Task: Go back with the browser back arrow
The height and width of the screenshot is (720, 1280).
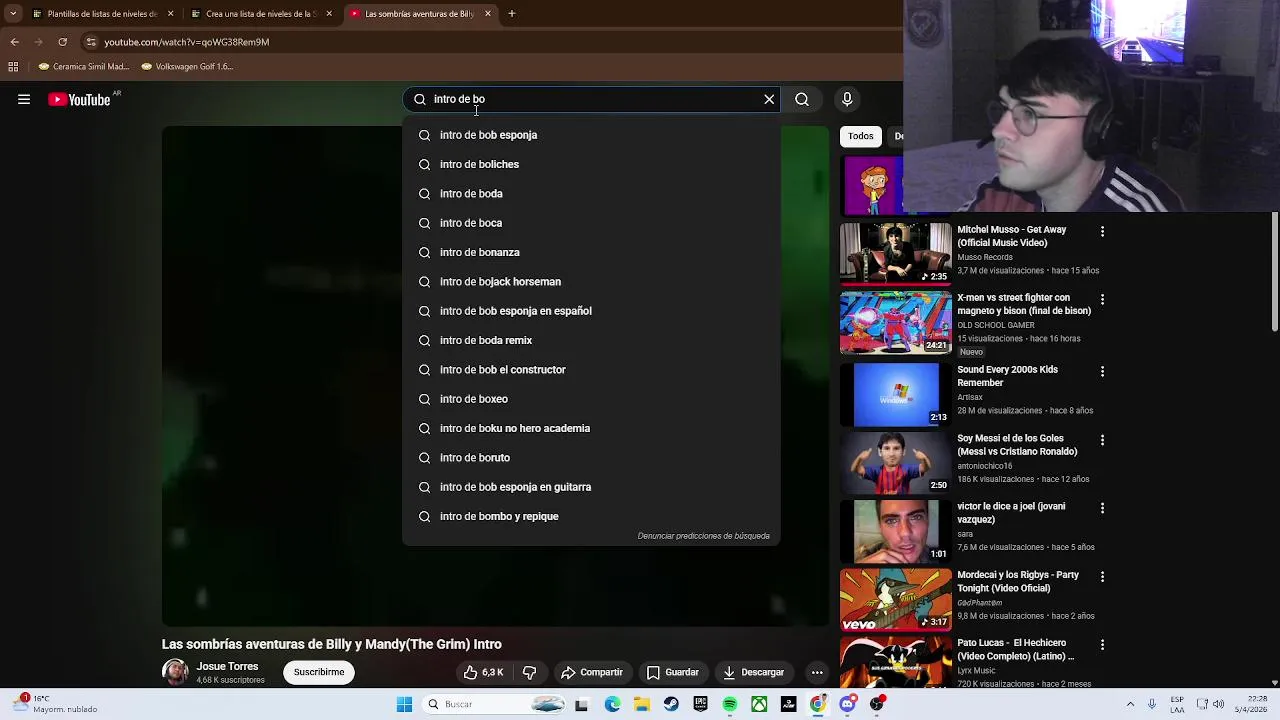Action: tap(14, 42)
